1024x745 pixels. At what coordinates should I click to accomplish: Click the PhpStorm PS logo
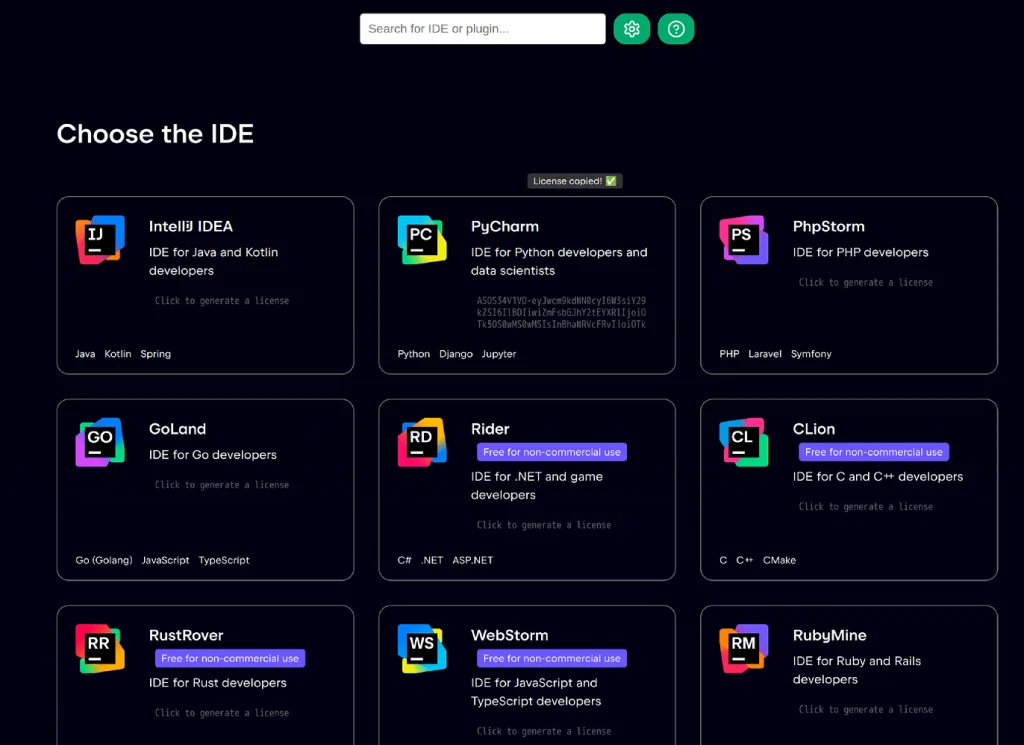744,240
